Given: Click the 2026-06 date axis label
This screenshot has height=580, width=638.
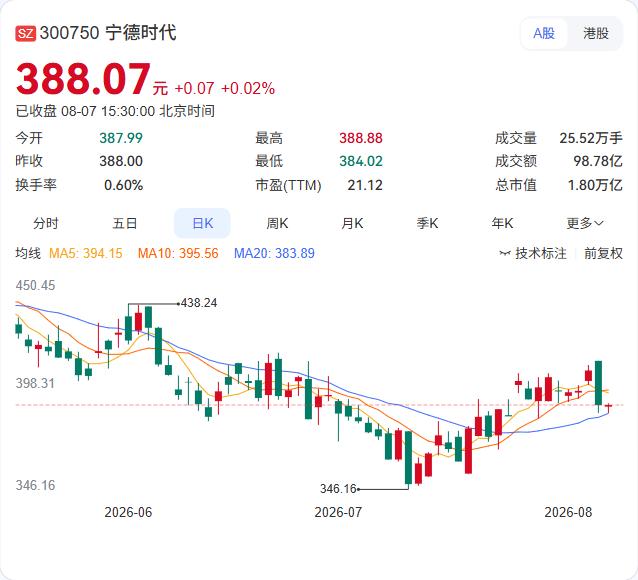Looking at the screenshot, I should click(128, 512).
